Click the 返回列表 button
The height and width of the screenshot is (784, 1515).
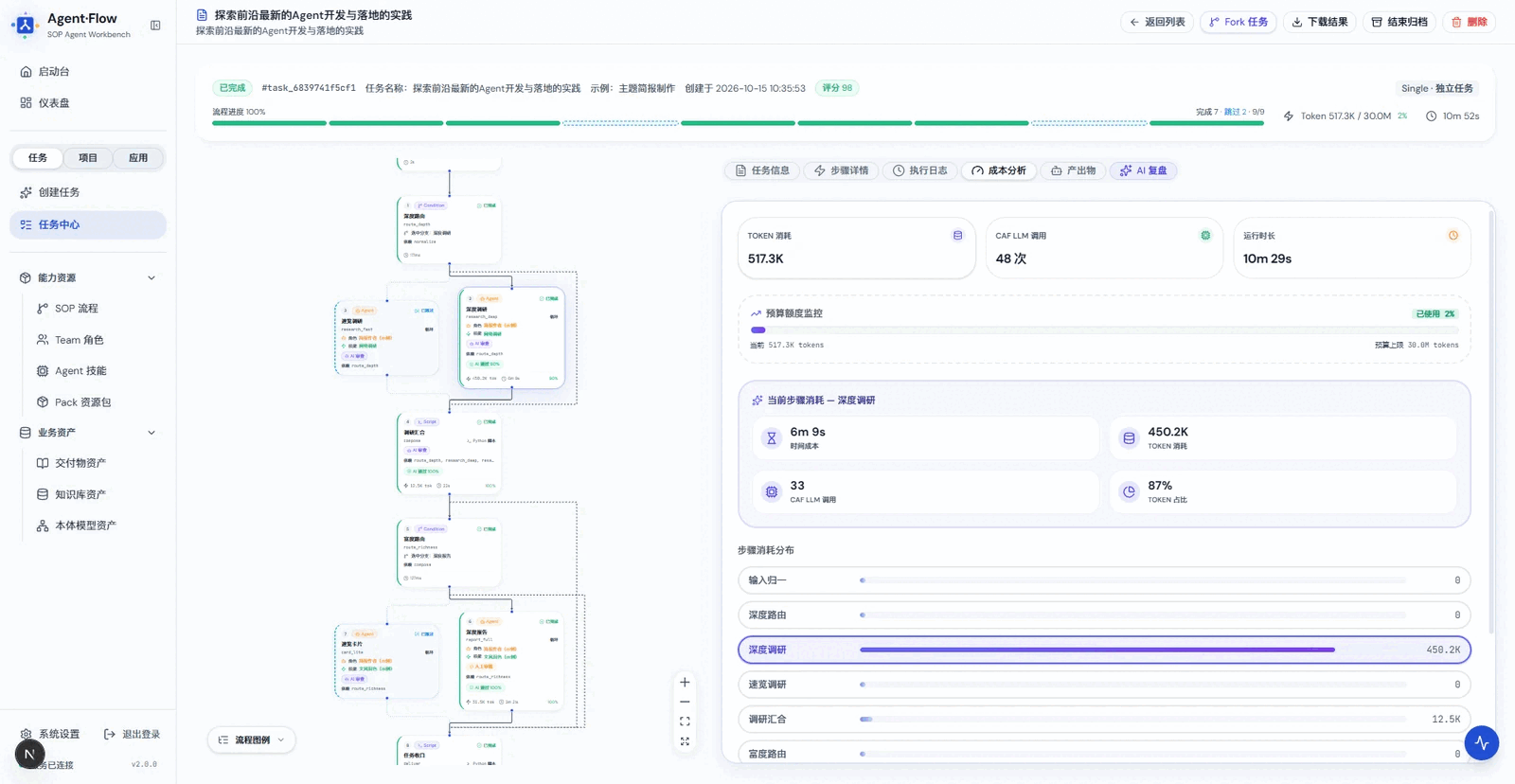pyautogui.click(x=1157, y=22)
